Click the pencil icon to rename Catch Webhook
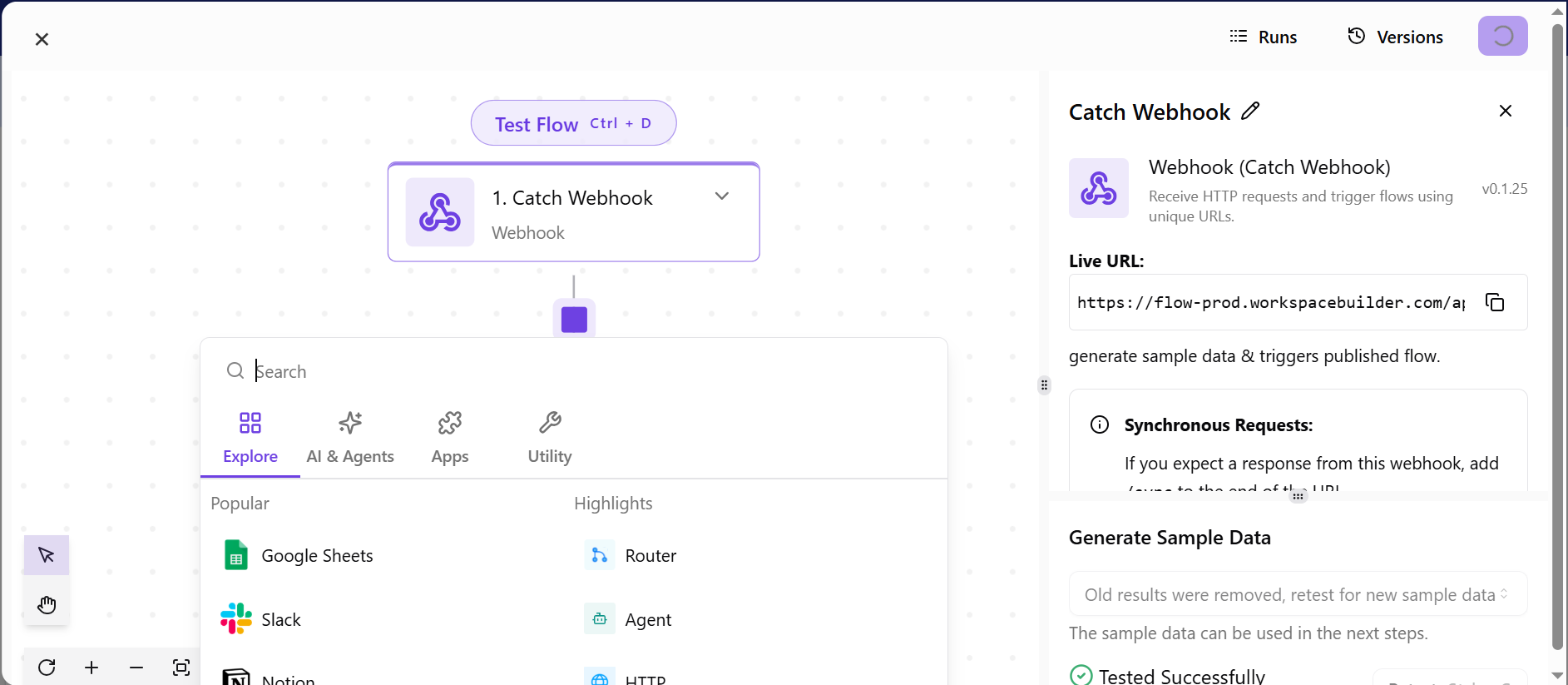Screen dimensions: 1568x685 click(x=1250, y=111)
